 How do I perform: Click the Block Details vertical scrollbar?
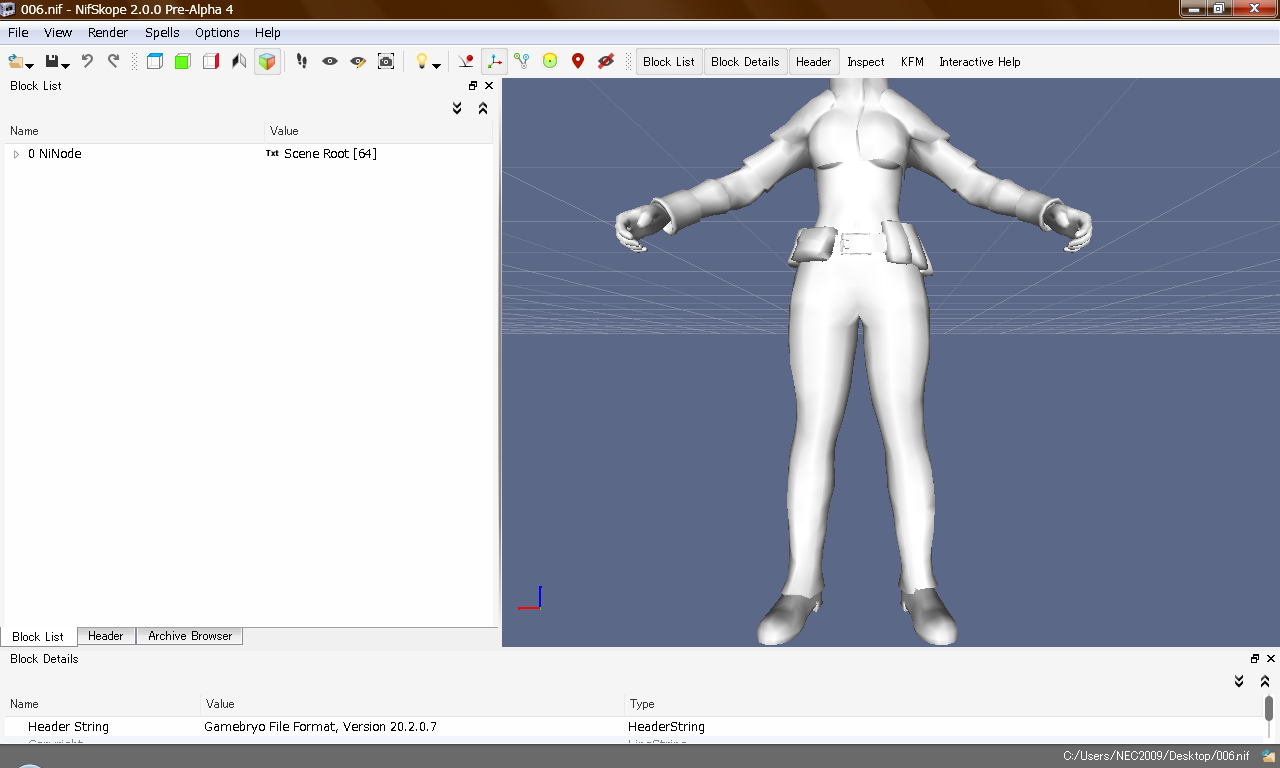pyautogui.click(x=1268, y=710)
